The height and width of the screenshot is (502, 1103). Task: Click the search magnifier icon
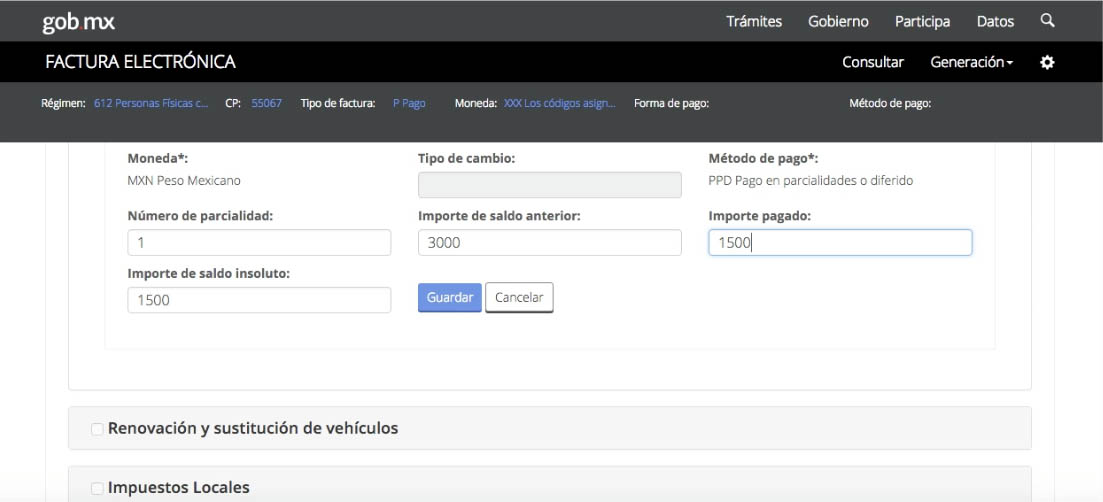(1047, 21)
